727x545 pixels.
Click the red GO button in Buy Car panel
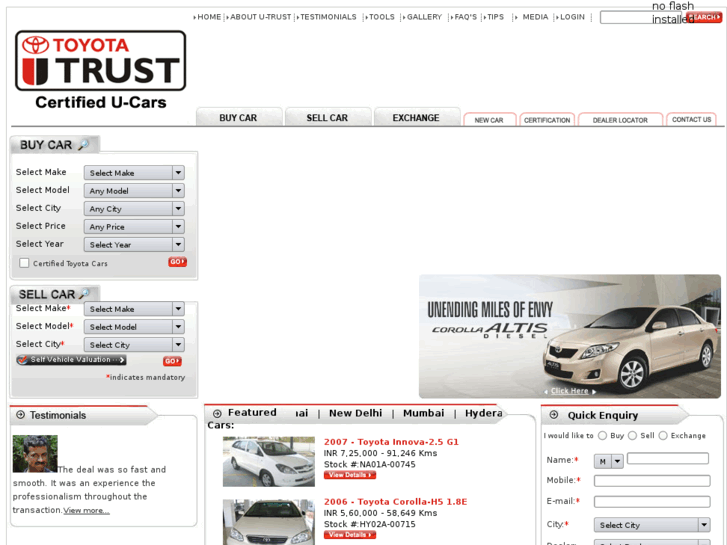pos(177,262)
